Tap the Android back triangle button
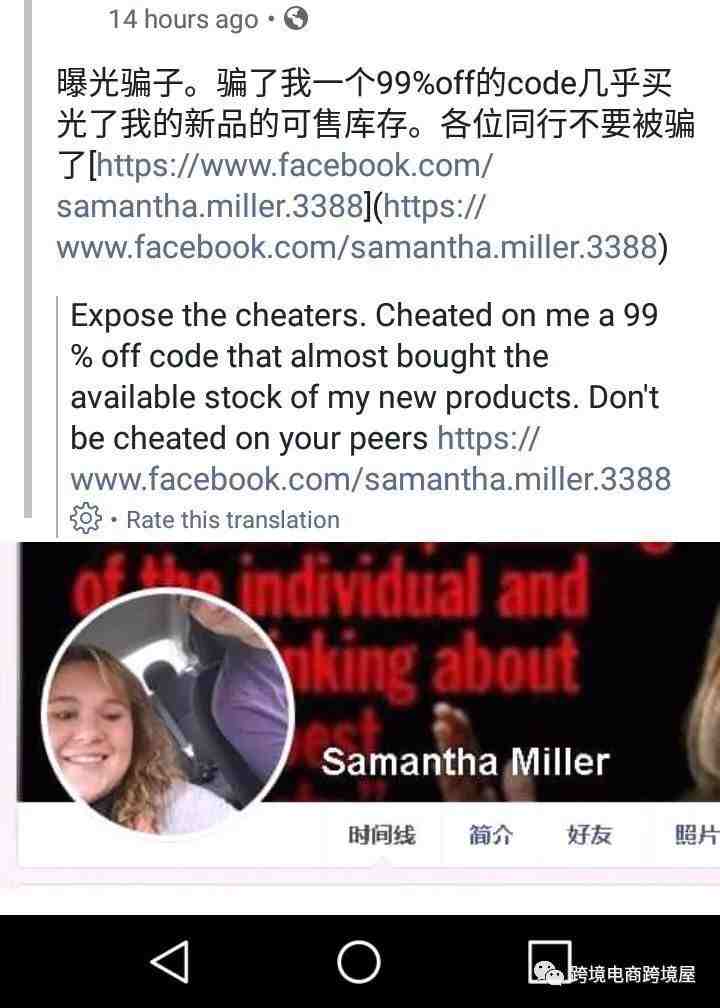720x1008 pixels. click(x=170, y=962)
